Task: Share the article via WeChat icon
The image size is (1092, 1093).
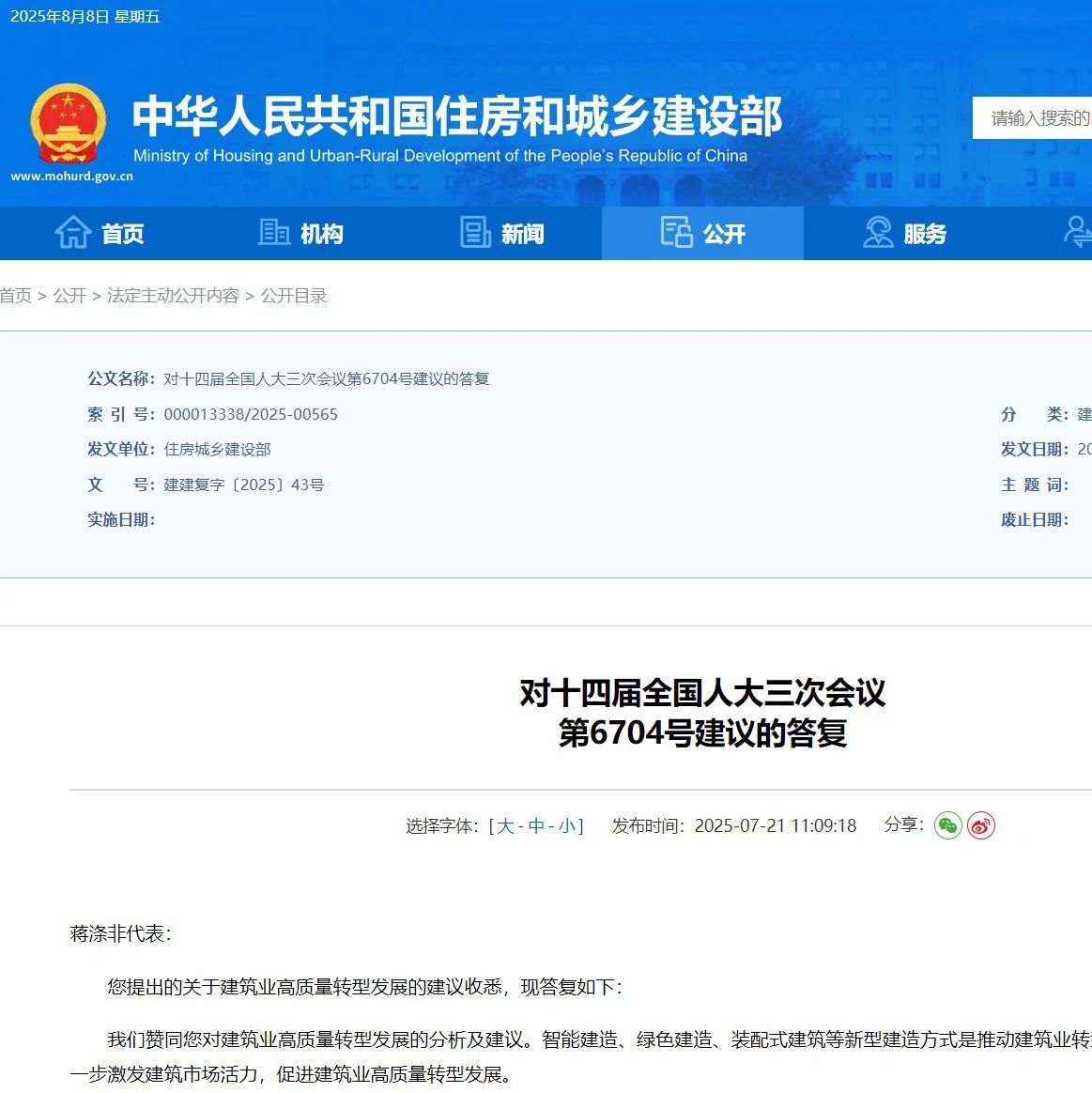Action: tap(947, 825)
